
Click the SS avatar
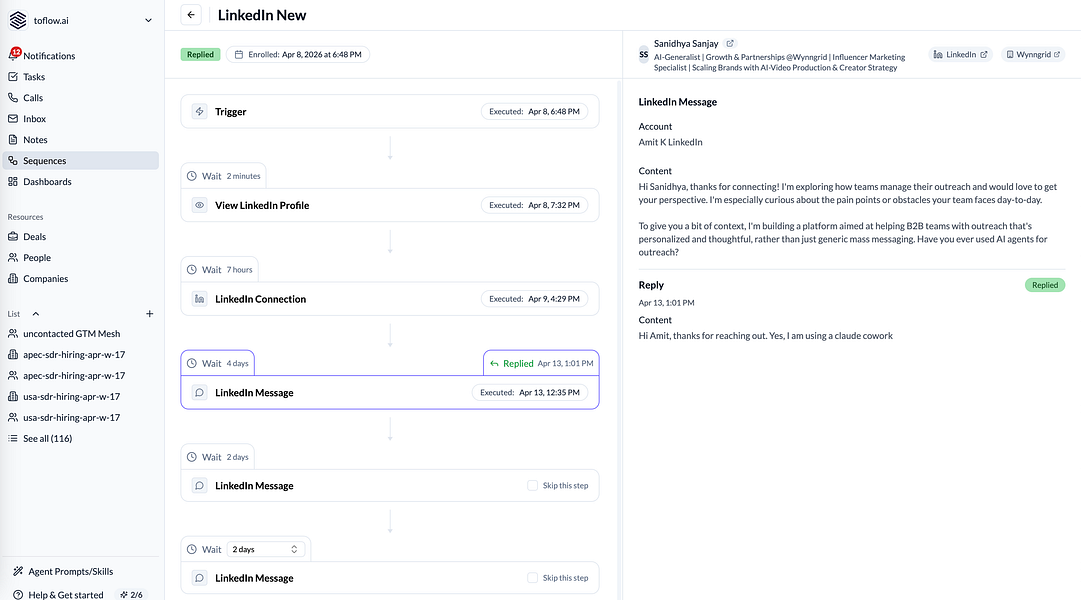pos(643,54)
